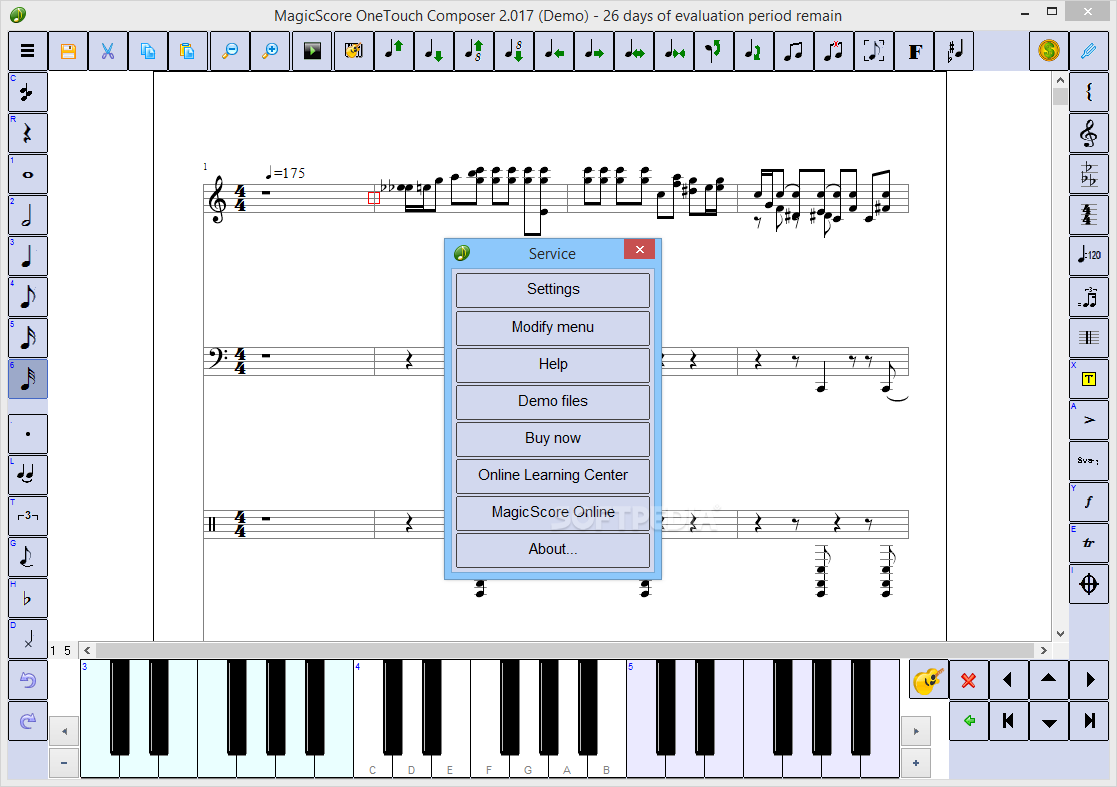This screenshot has width=1117, height=787.
Task: Open the yellow text T tool
Action: [1089, 379]
